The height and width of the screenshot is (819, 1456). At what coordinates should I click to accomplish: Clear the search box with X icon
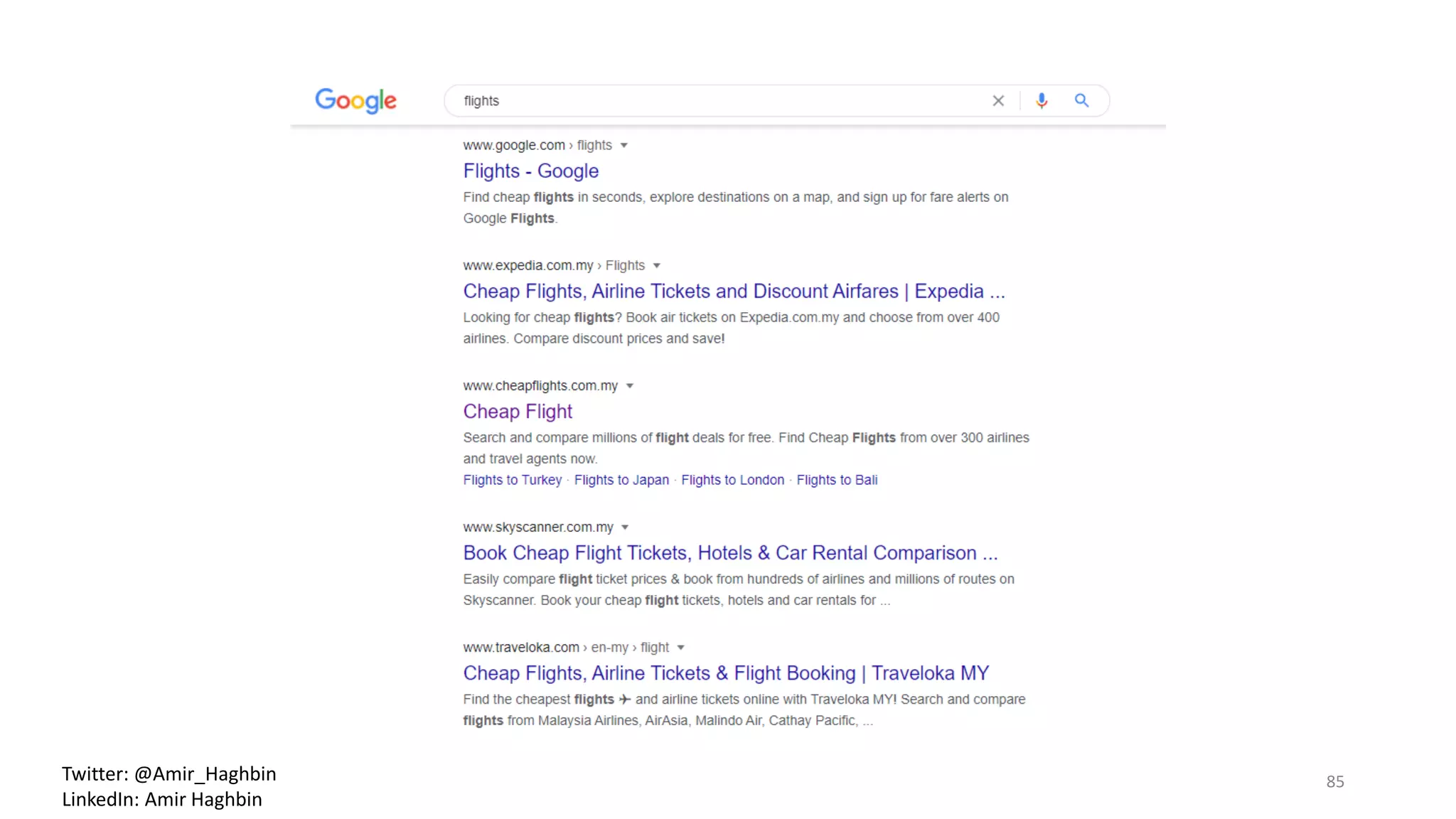[998, 101]
